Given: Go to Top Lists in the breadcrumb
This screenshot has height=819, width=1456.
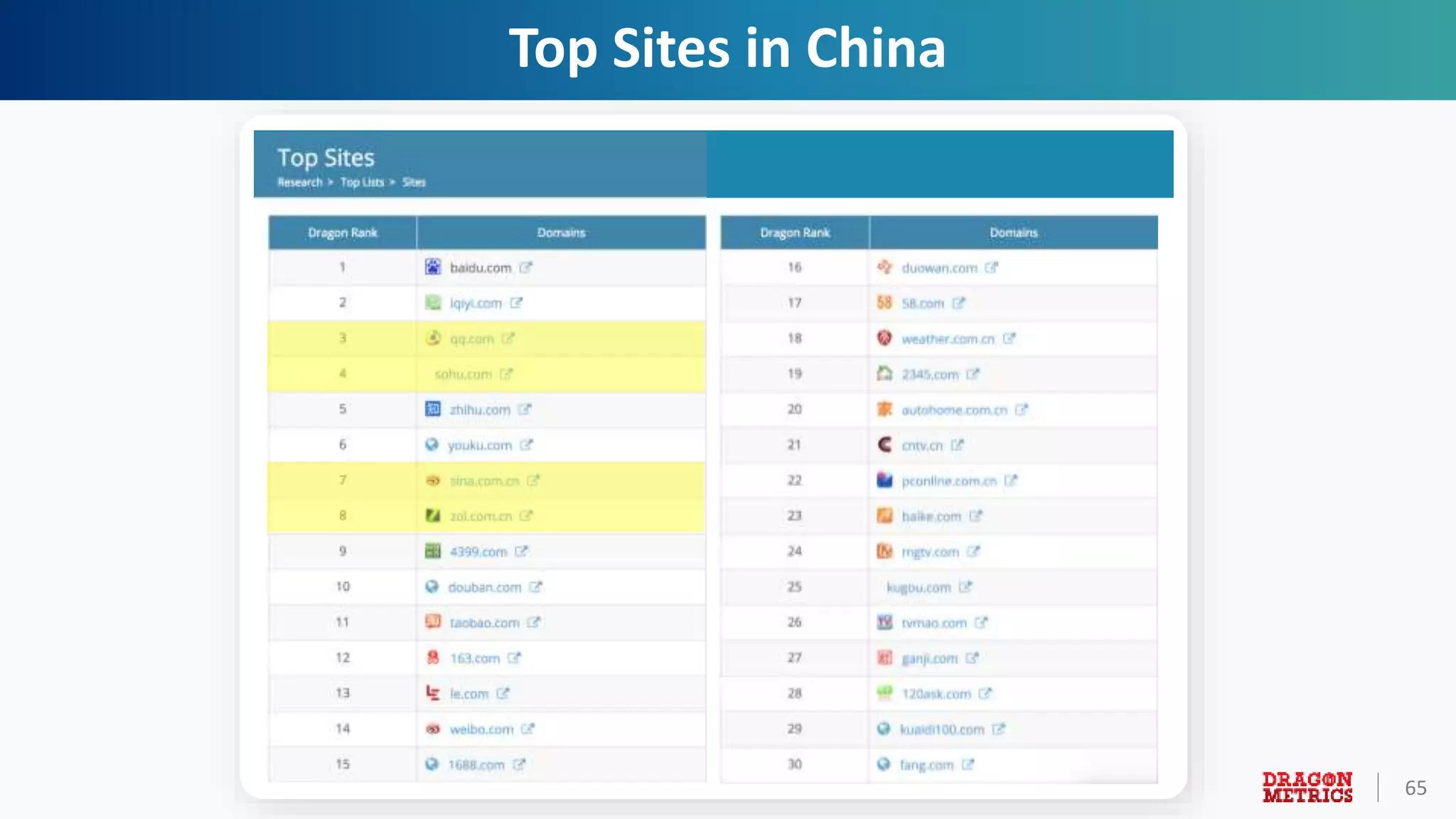Looking at the screenshot, I should [362, 183].
